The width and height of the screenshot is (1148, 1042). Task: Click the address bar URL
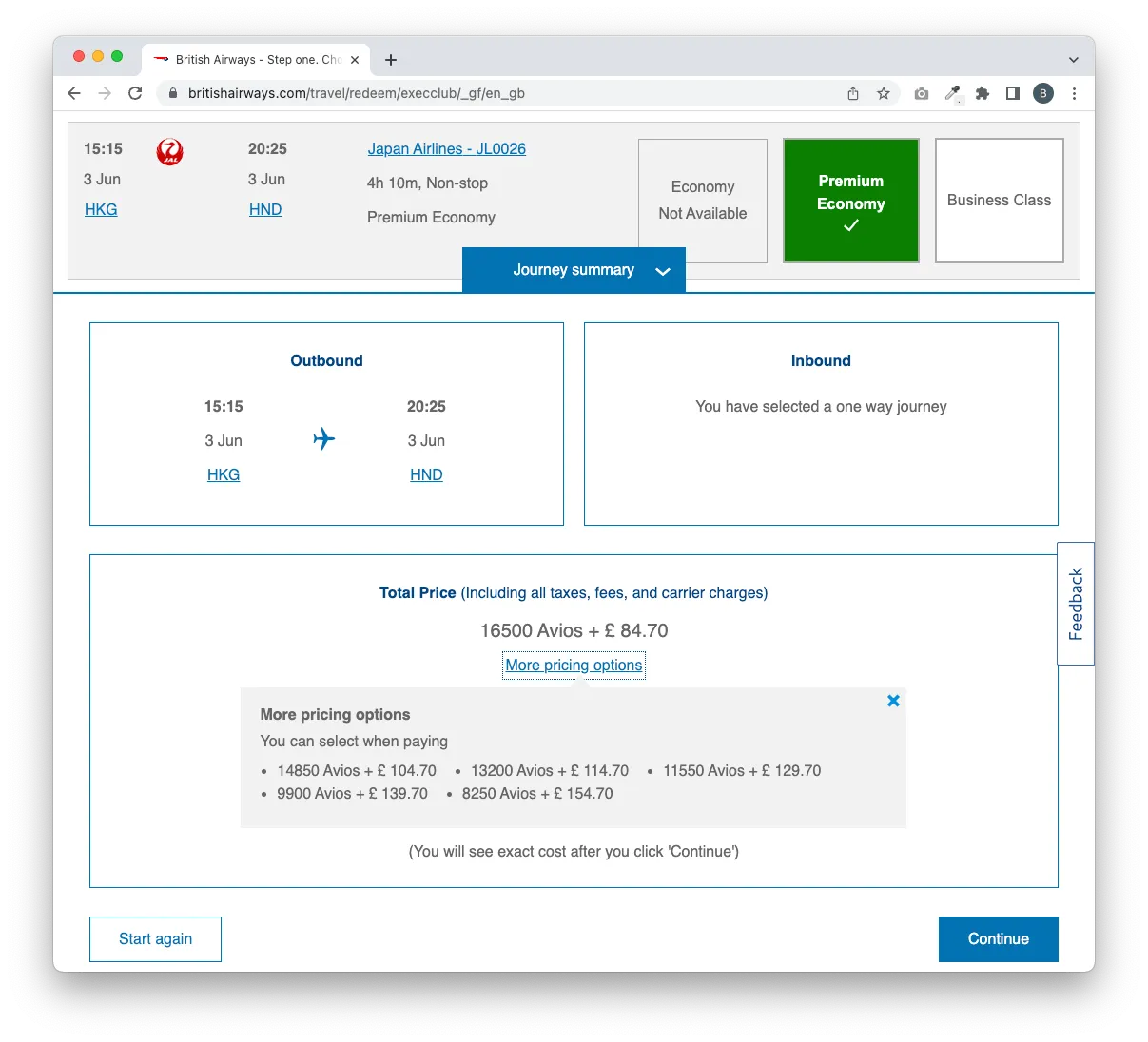click(357, 93)
